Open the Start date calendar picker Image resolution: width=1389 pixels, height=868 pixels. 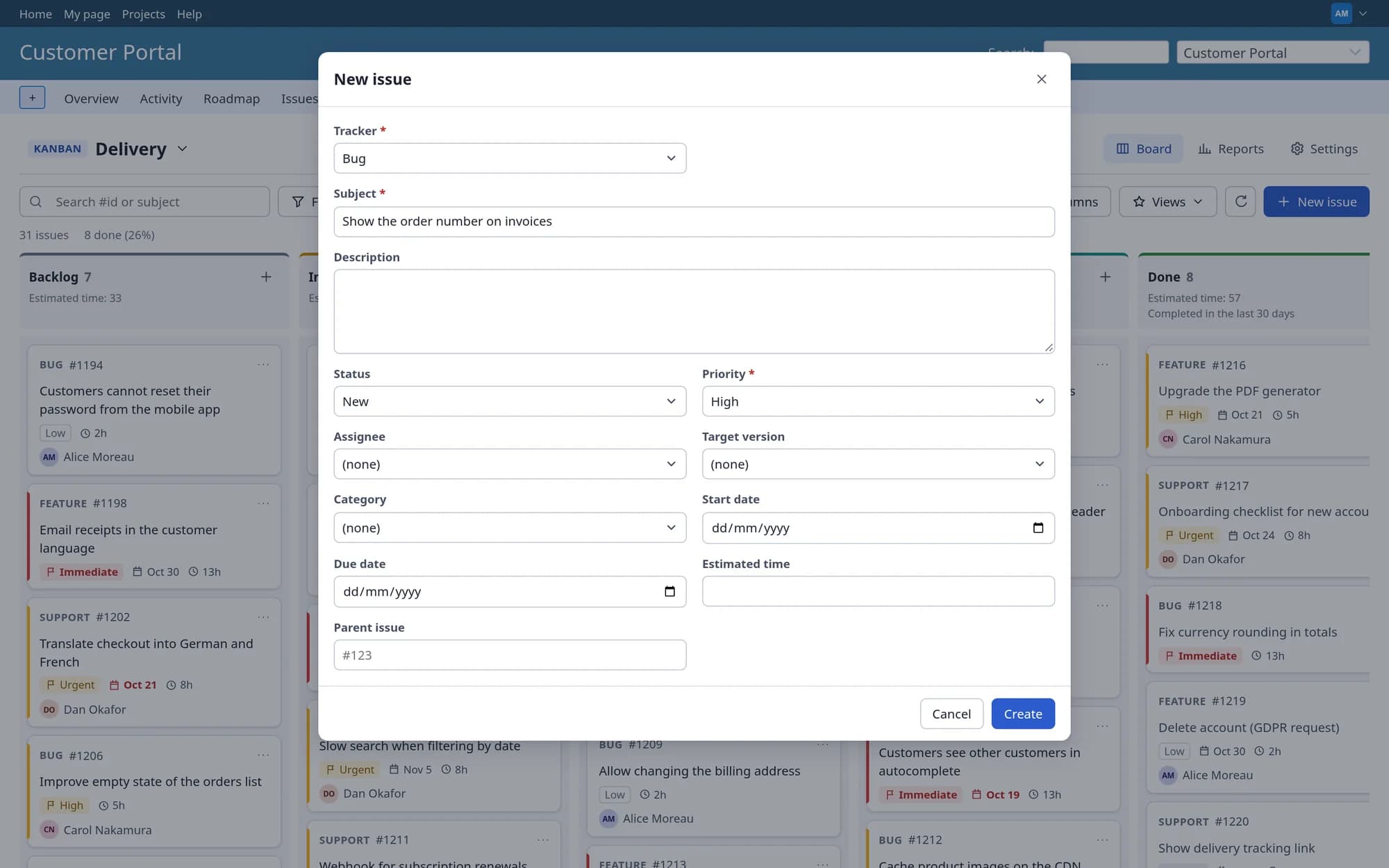(x=1038, y=528)
